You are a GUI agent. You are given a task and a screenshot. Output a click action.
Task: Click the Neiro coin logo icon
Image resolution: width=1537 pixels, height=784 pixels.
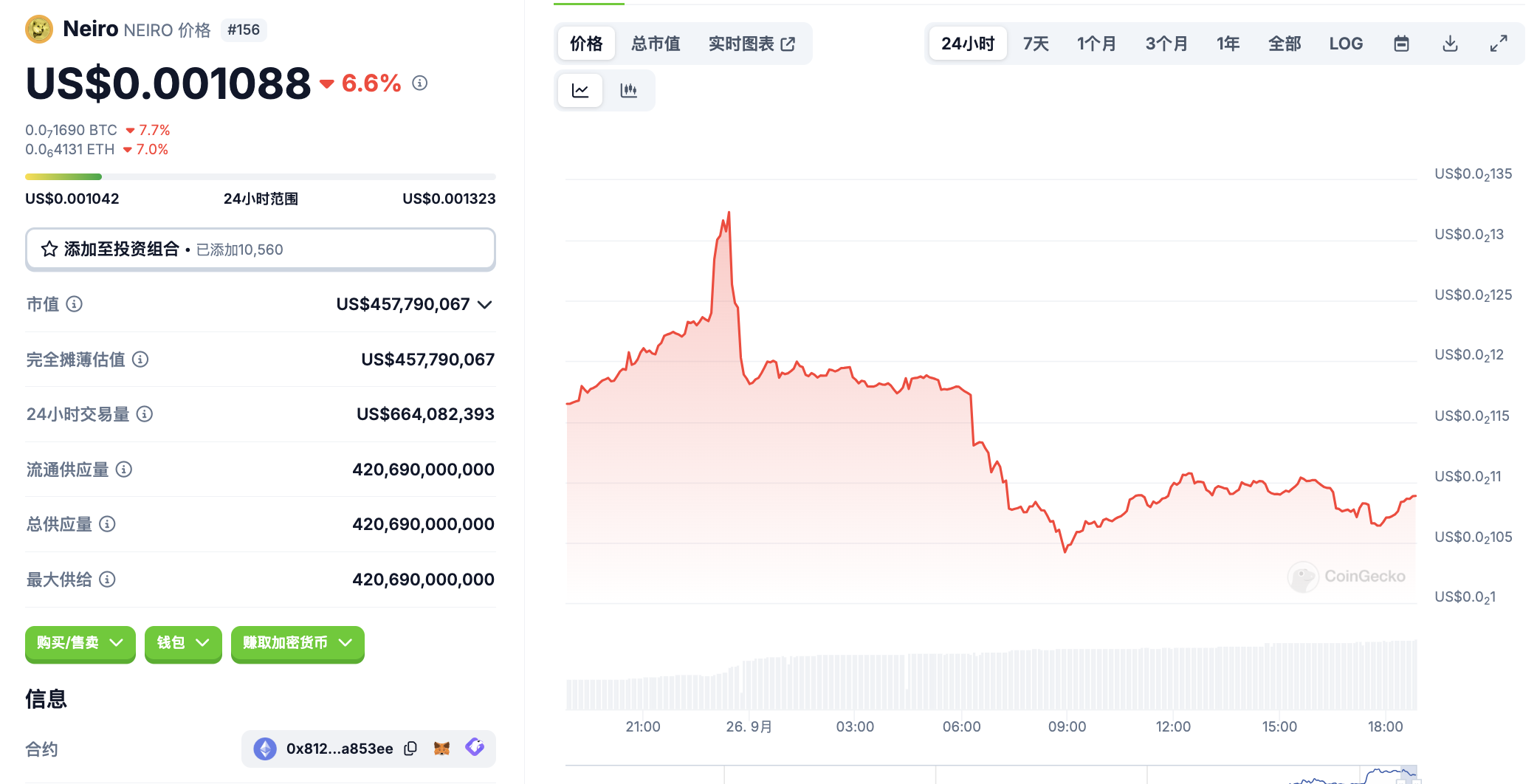[38, 30]
